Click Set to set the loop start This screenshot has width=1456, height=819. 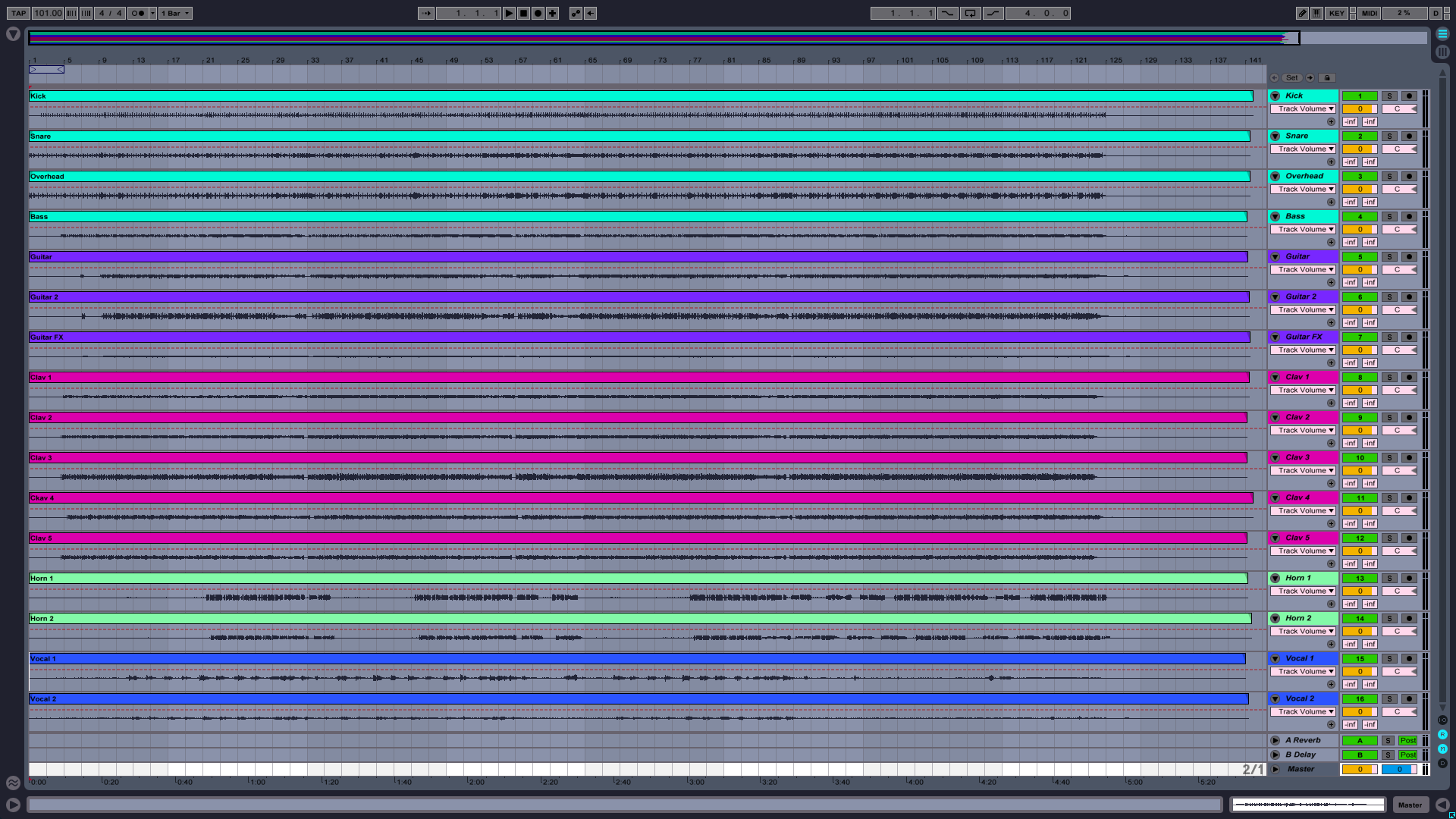coord(1291,77)
